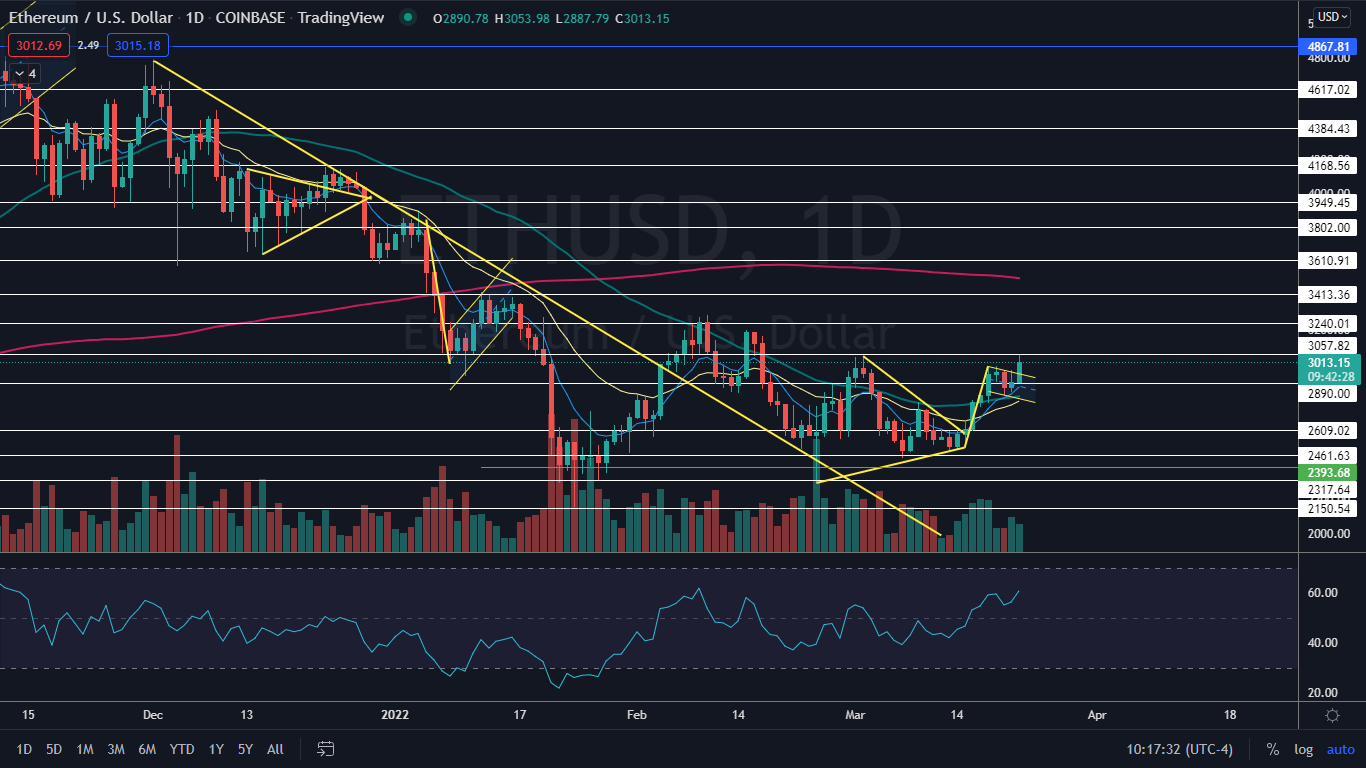The width and height of the screenshot is (1366, 768).
Task: Click the blue 3015.18 buy price box
Action: tap(140, 45)
